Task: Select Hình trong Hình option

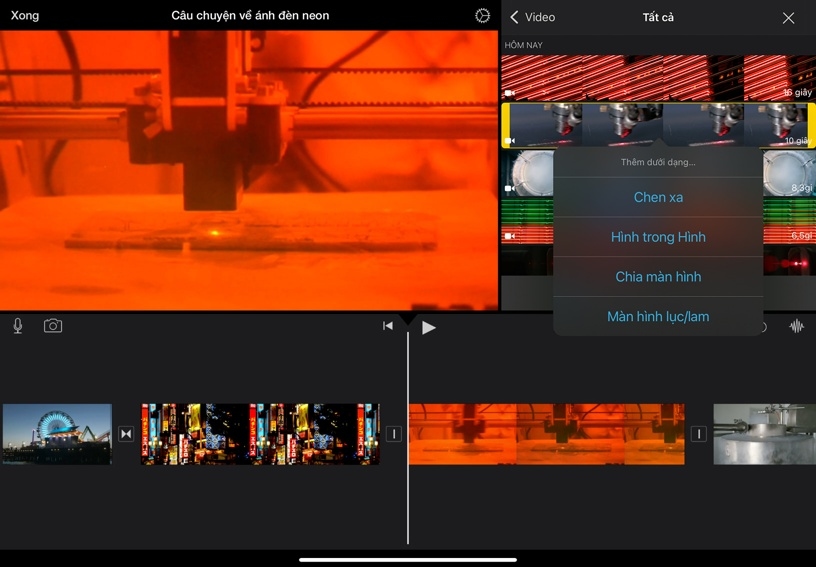Action: point(658,237)
